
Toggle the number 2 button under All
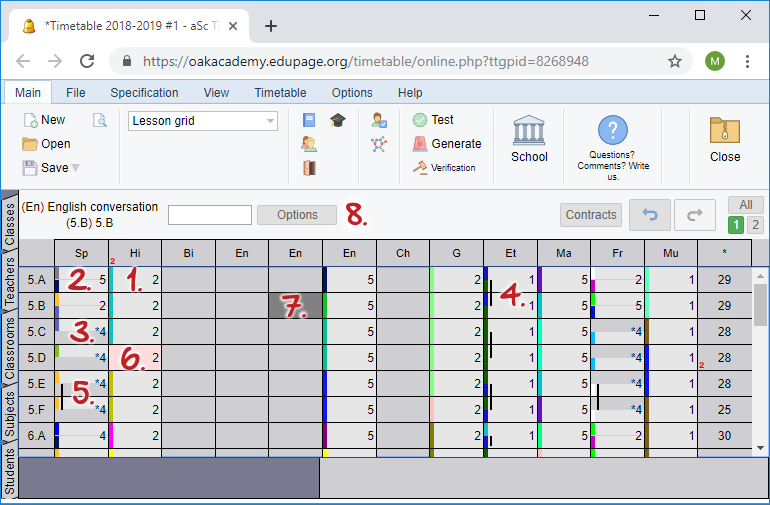pos(755,224)
